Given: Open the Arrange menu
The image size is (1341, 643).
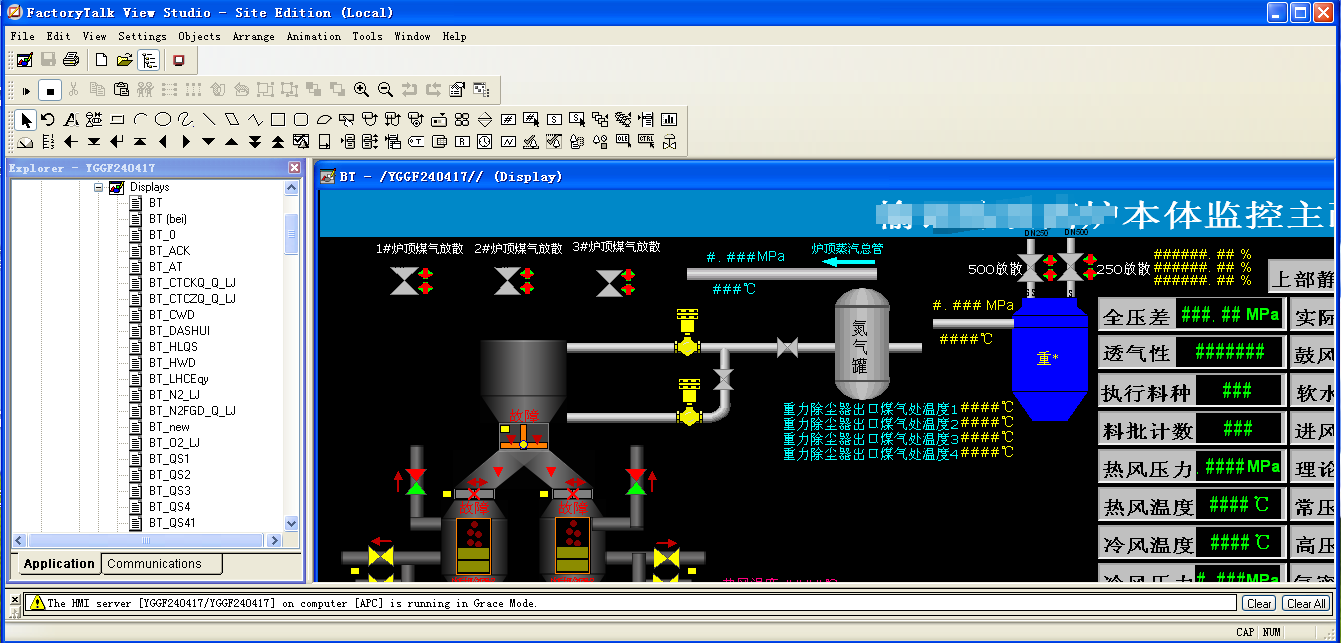Looking at the screenshot, I should pos(254,36).
